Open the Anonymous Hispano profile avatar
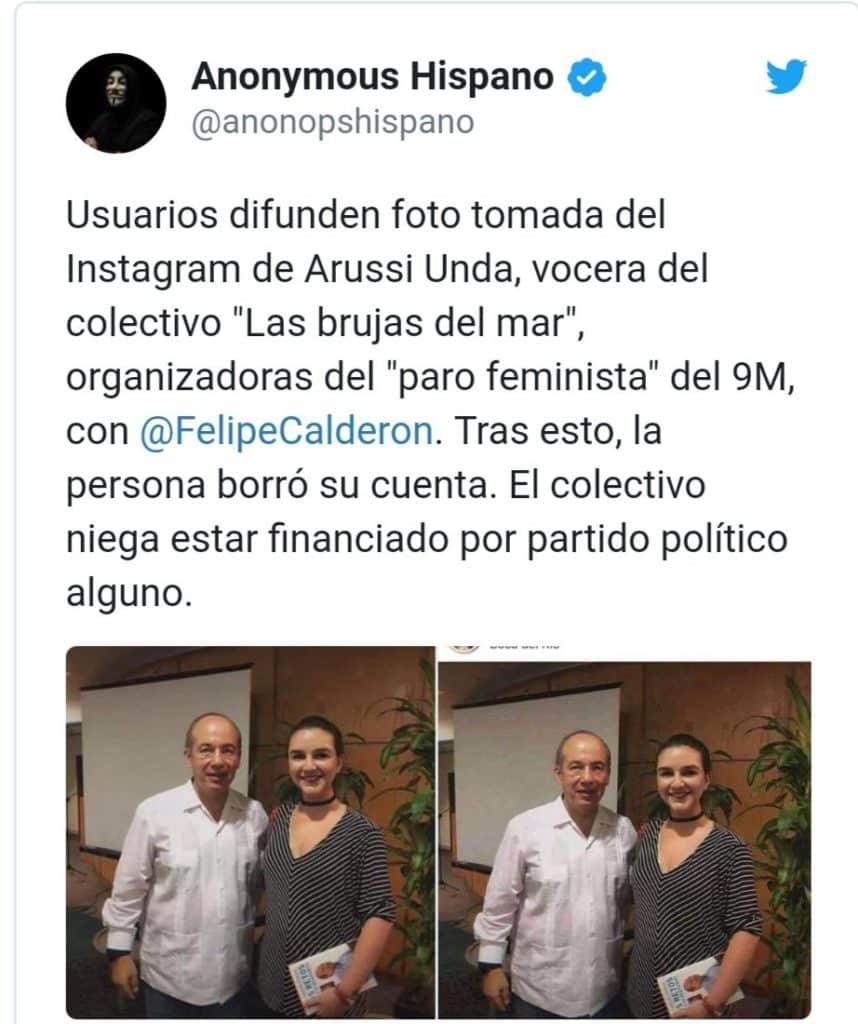Viewport: 858px width, 1024px height. pyautogui.click(x=116, y=103)
